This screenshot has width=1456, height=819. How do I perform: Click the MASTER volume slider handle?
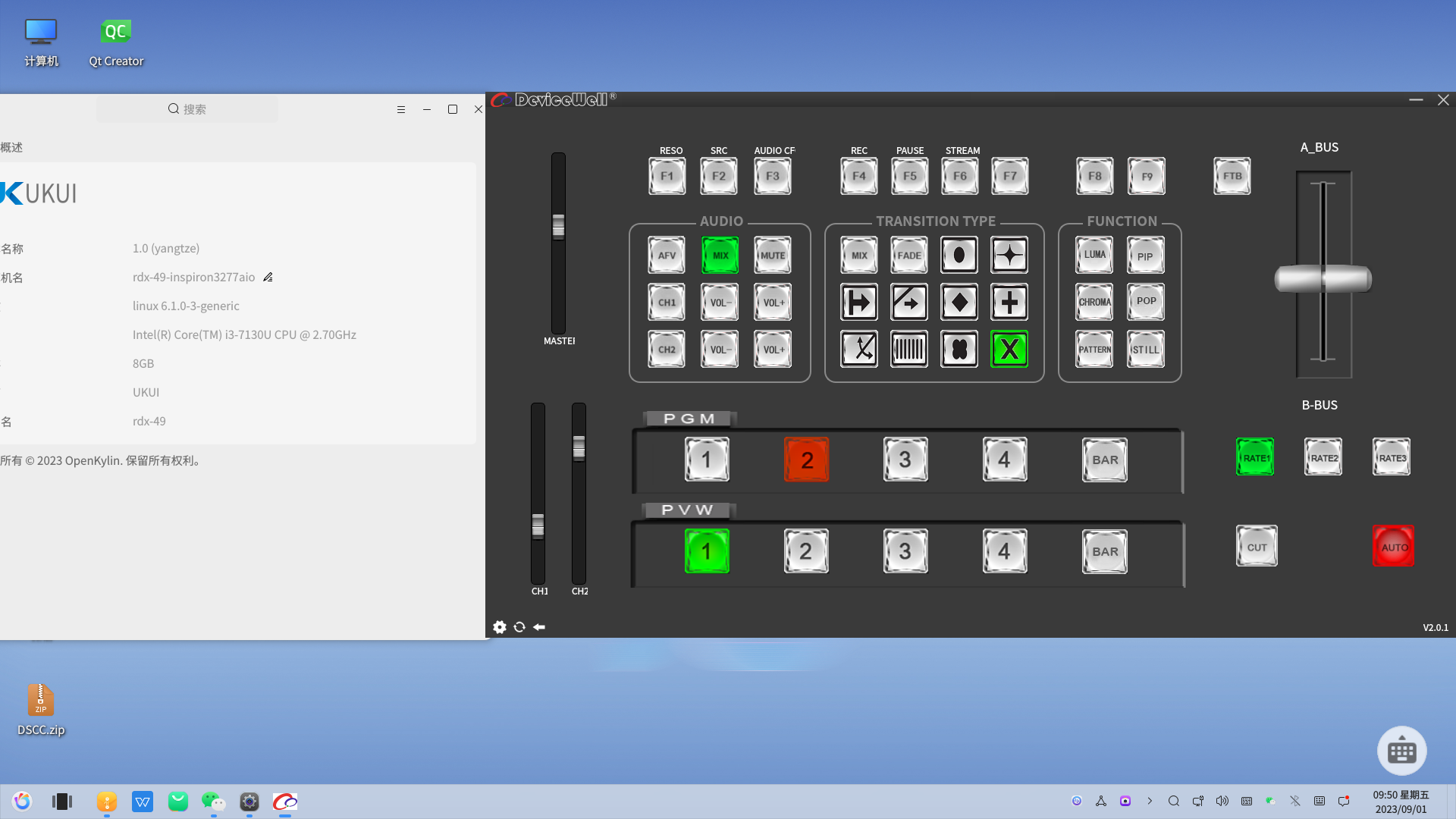[558, 226]
